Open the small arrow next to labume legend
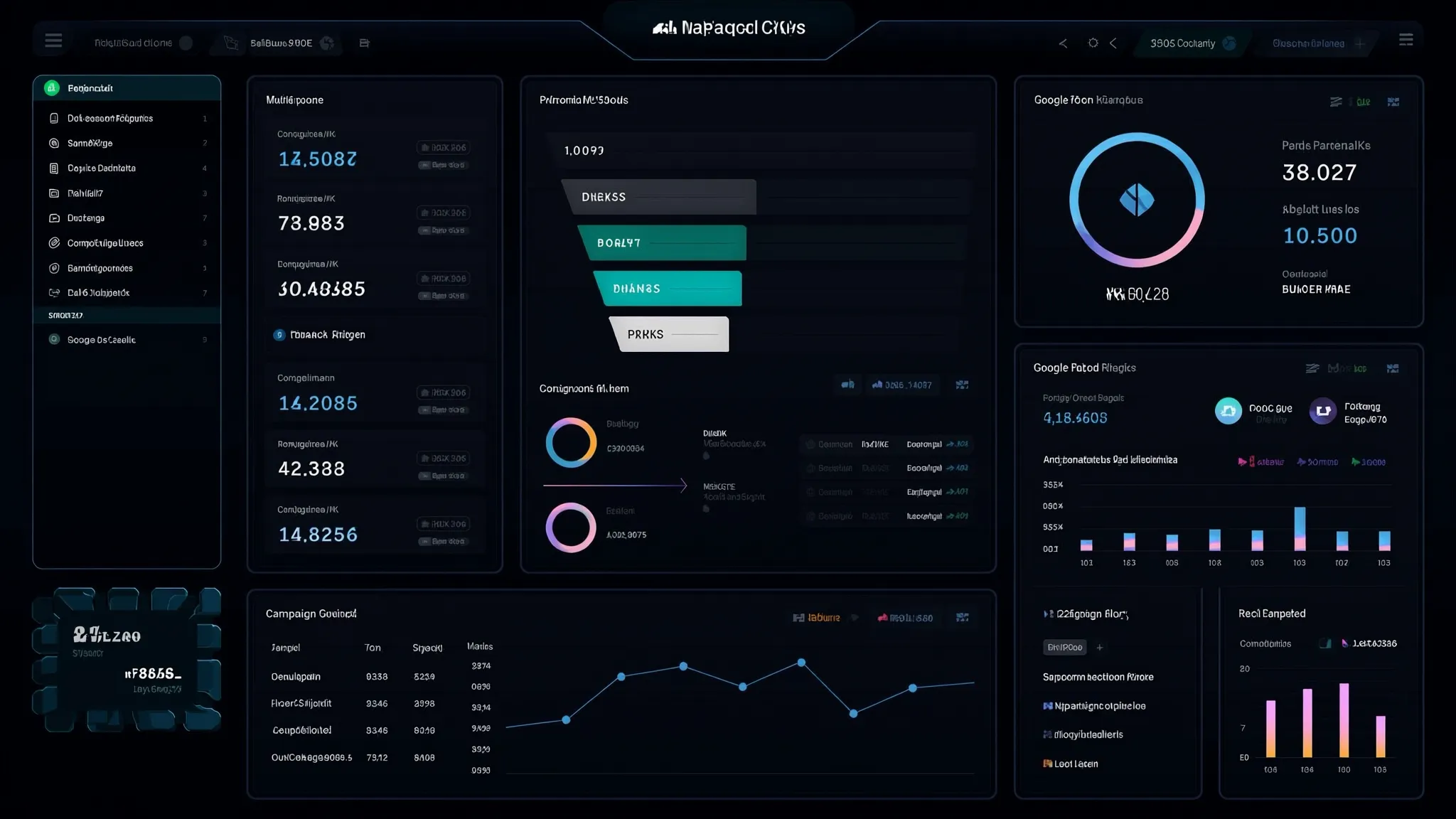 (855, 618)
